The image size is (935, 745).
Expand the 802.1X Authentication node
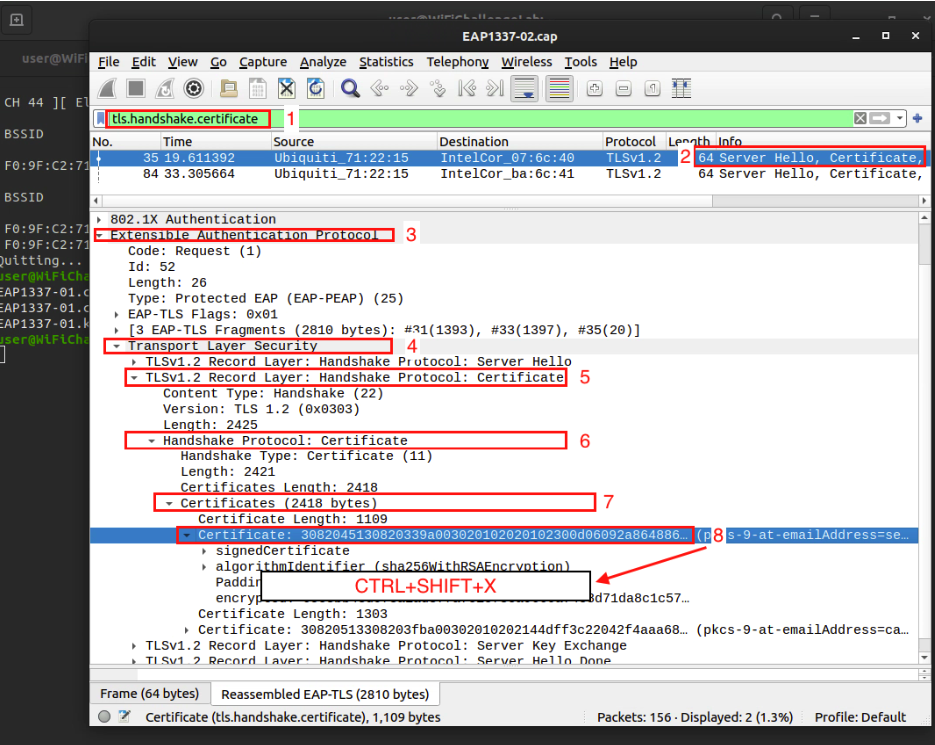[x=100, y=220]
